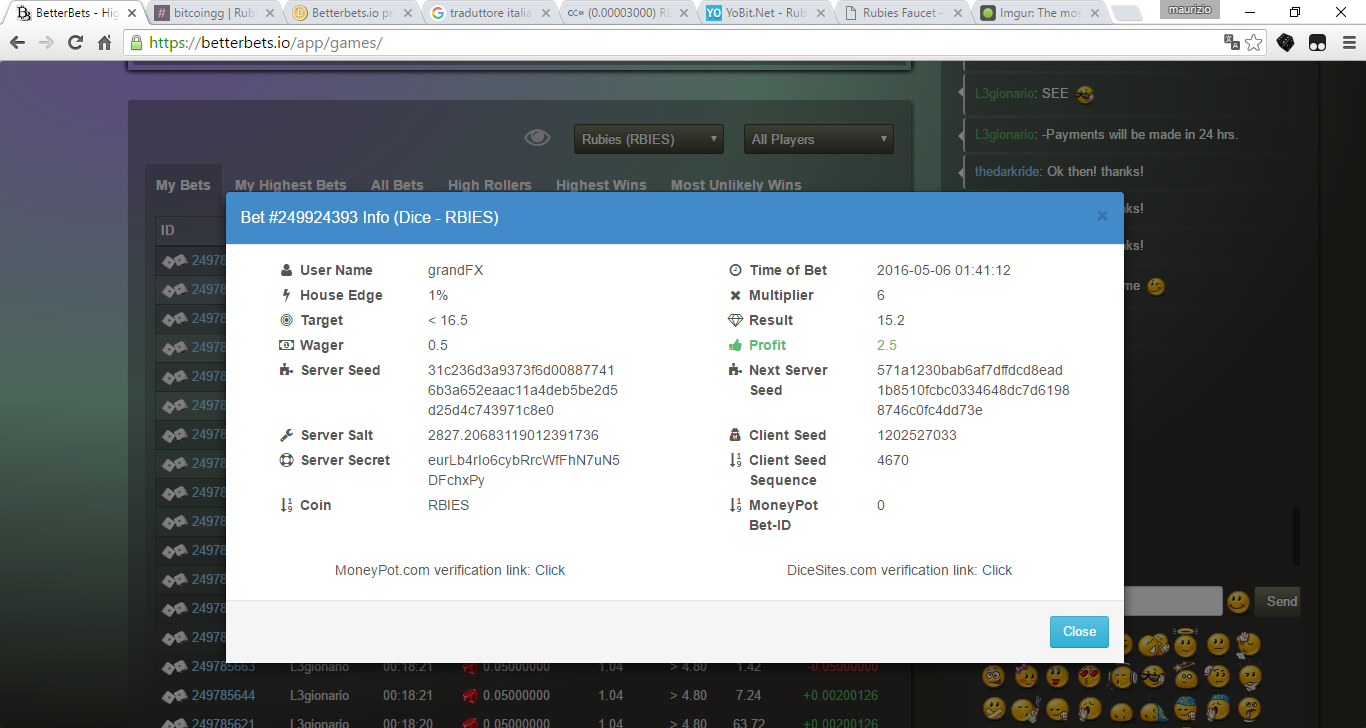Open the MoneyPot.com verification Click link
The height and width of the screenshot is (728, 1366).
[550, 570]
